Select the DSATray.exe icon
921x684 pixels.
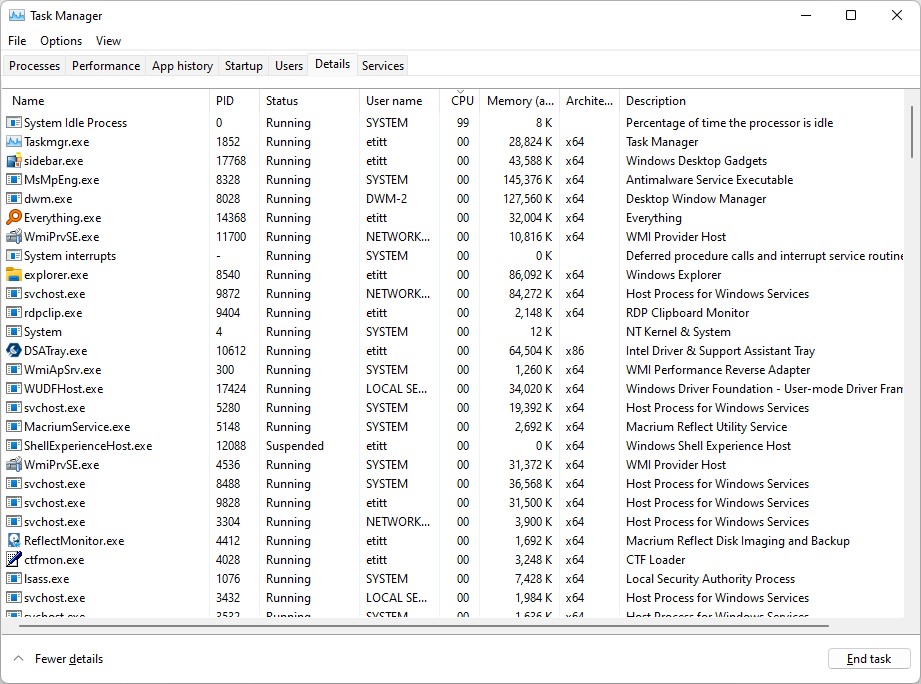coord(13,351)
